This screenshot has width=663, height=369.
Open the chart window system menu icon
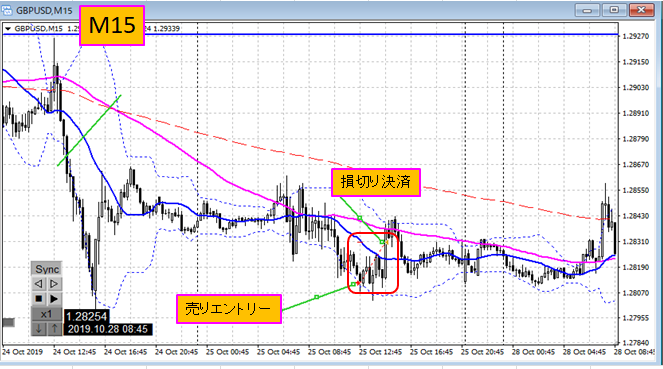[x=6, y=10]
